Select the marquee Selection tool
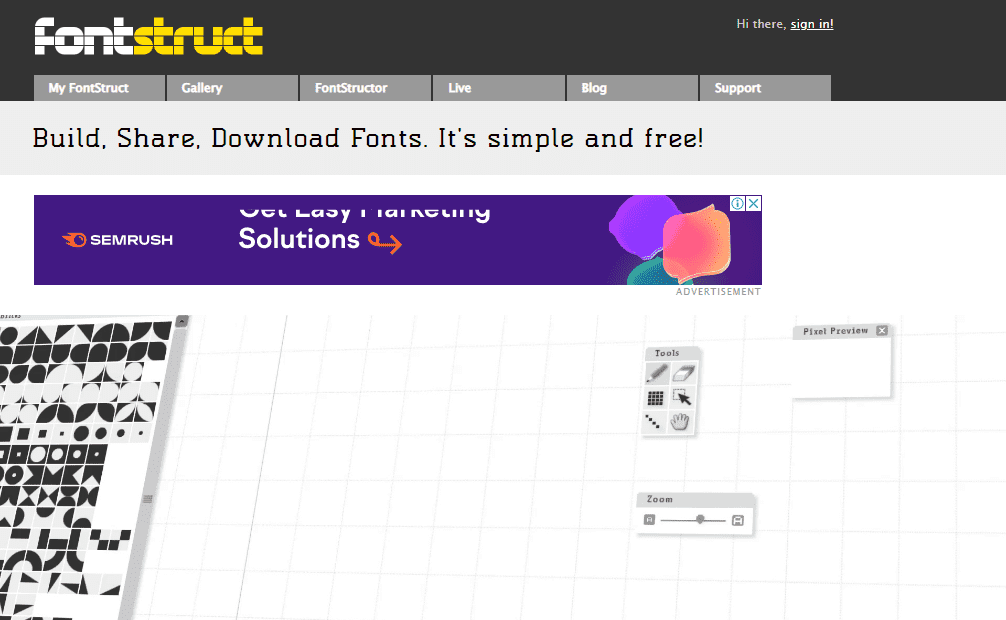 (x=682, y=398)
